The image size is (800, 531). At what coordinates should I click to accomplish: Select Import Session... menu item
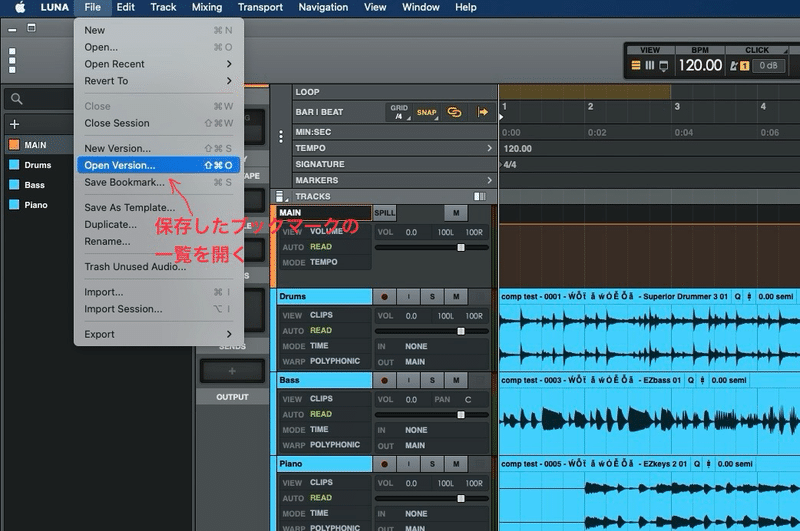[158, 309]
